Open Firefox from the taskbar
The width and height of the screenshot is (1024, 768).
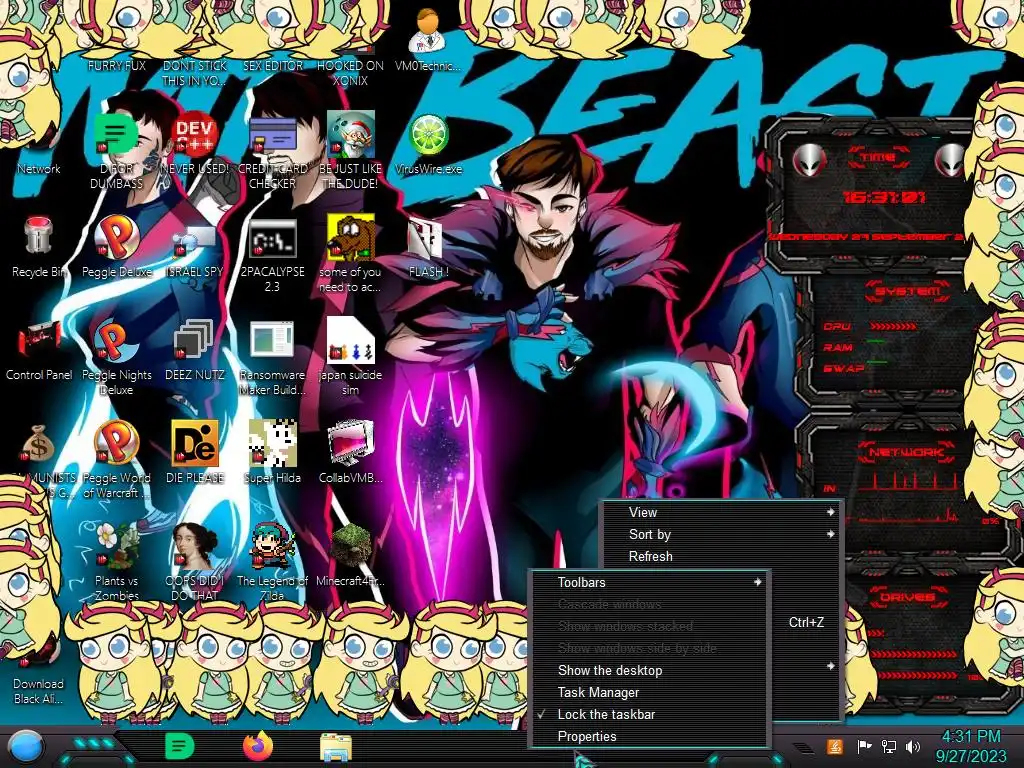pyautogui.click(x=258, y=746)
